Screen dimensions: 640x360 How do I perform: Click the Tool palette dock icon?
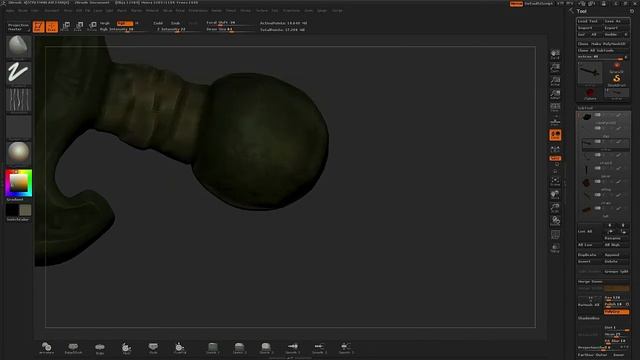coord(632,11)
